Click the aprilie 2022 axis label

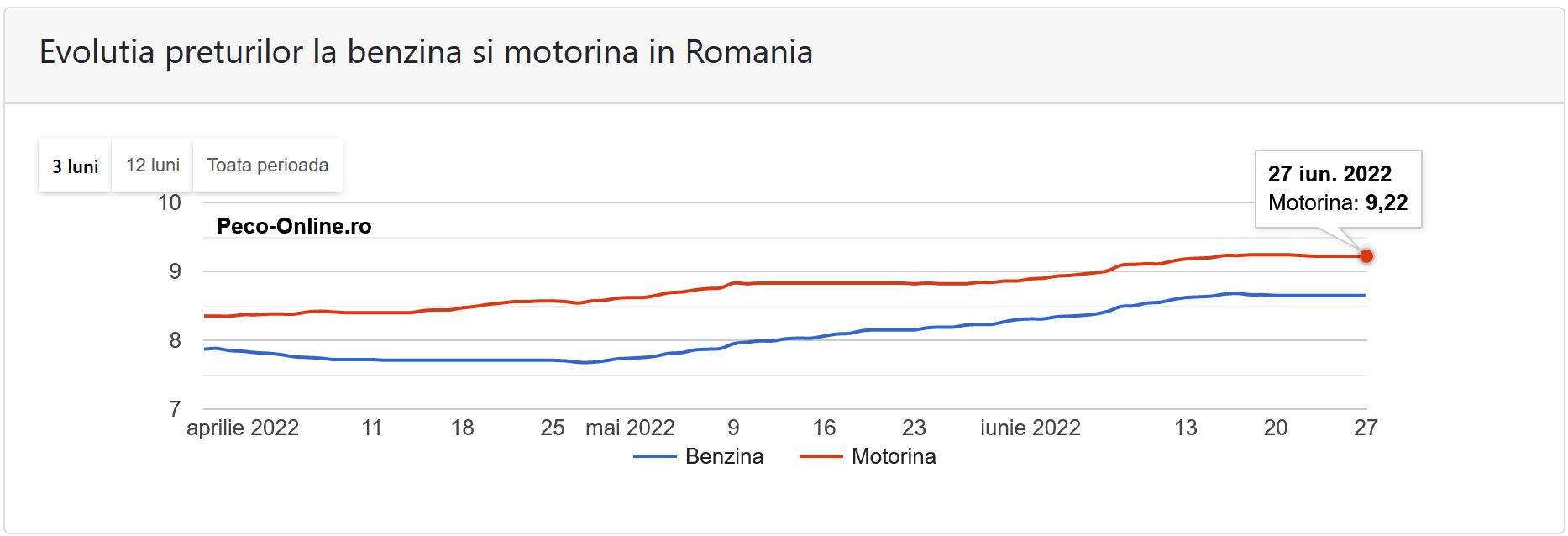[x=243, y=428]
